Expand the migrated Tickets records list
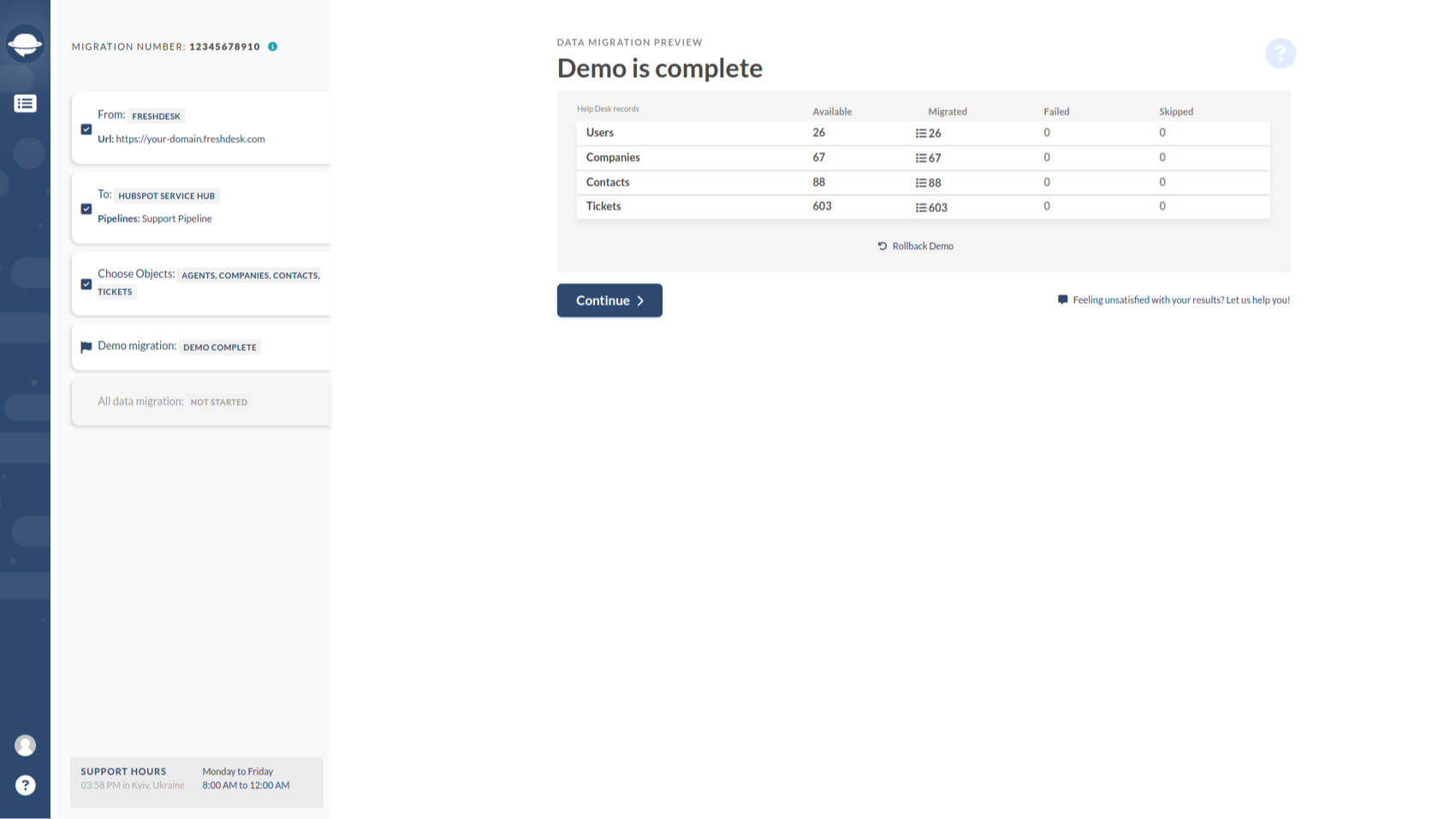The image size is (1456, 819). coord(921,206)
